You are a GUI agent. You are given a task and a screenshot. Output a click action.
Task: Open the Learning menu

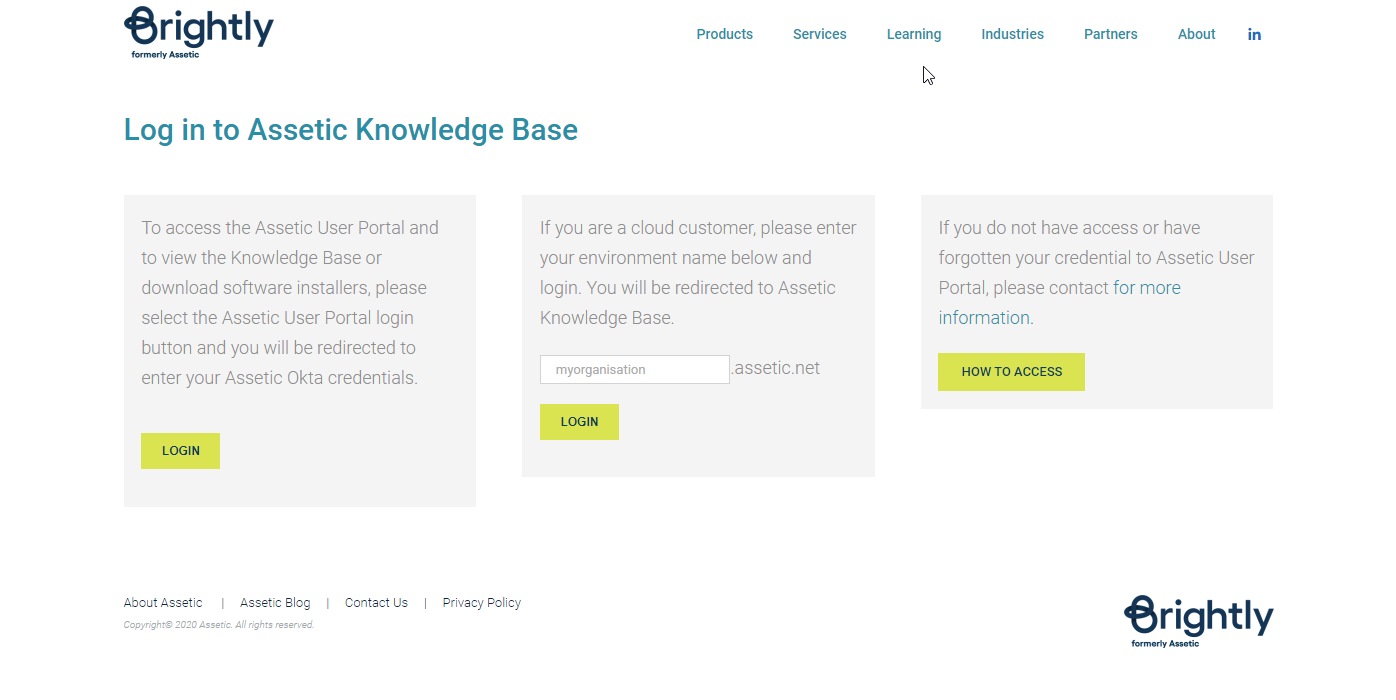(913, 34)
